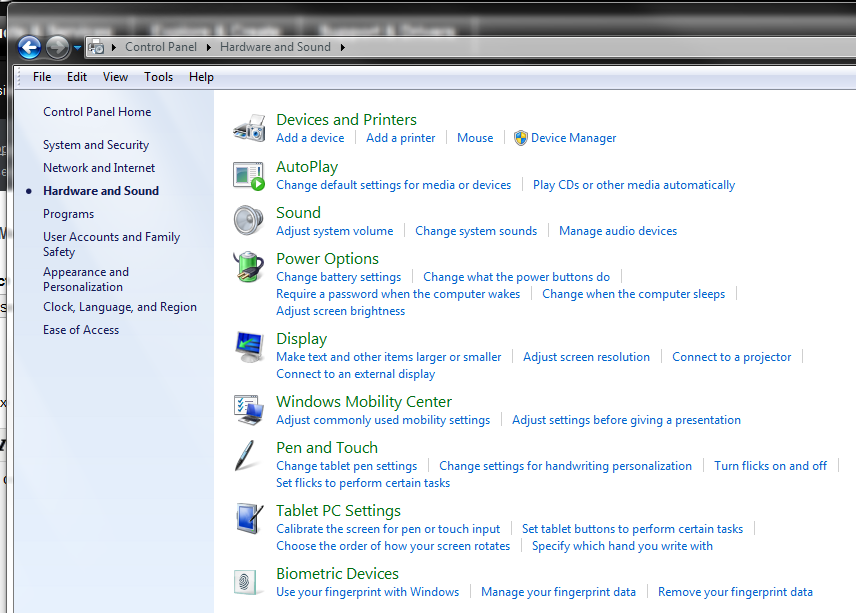Click Make text and other items larger or smaller

point(389,357)
